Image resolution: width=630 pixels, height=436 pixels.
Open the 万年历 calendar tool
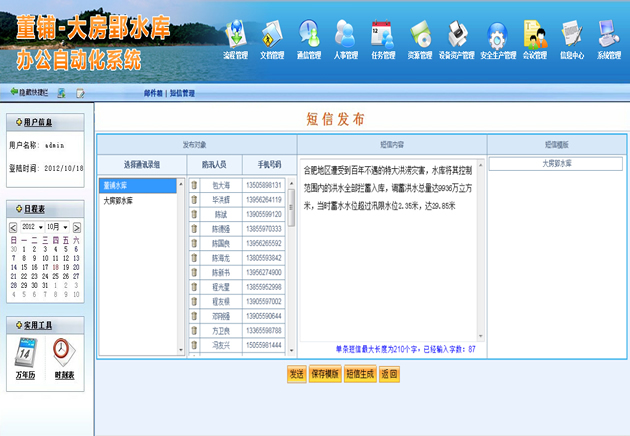(x=27, y=355)
